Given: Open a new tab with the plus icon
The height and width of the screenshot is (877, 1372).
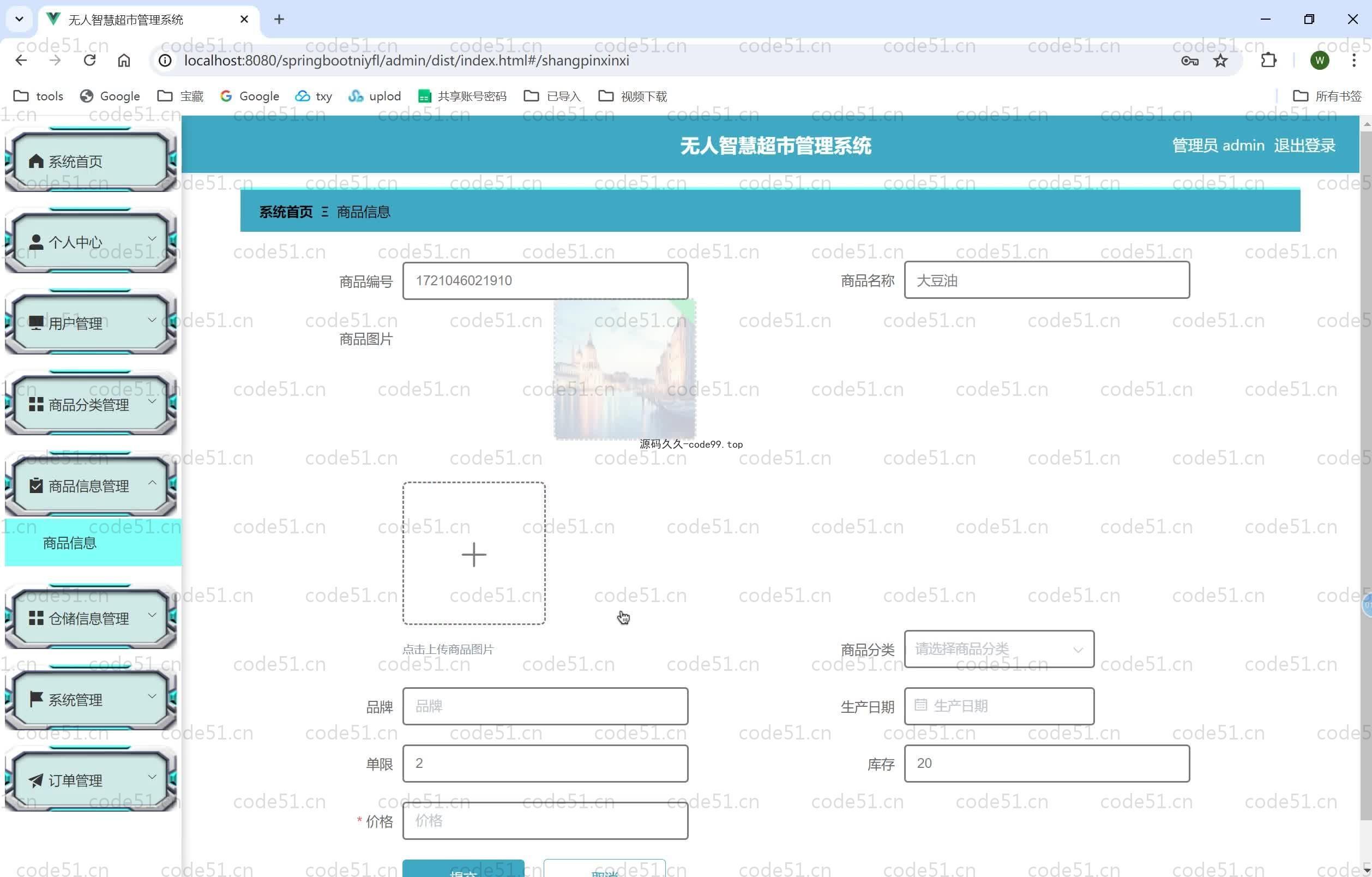Looking at the screenshot, I should [279, 20].
